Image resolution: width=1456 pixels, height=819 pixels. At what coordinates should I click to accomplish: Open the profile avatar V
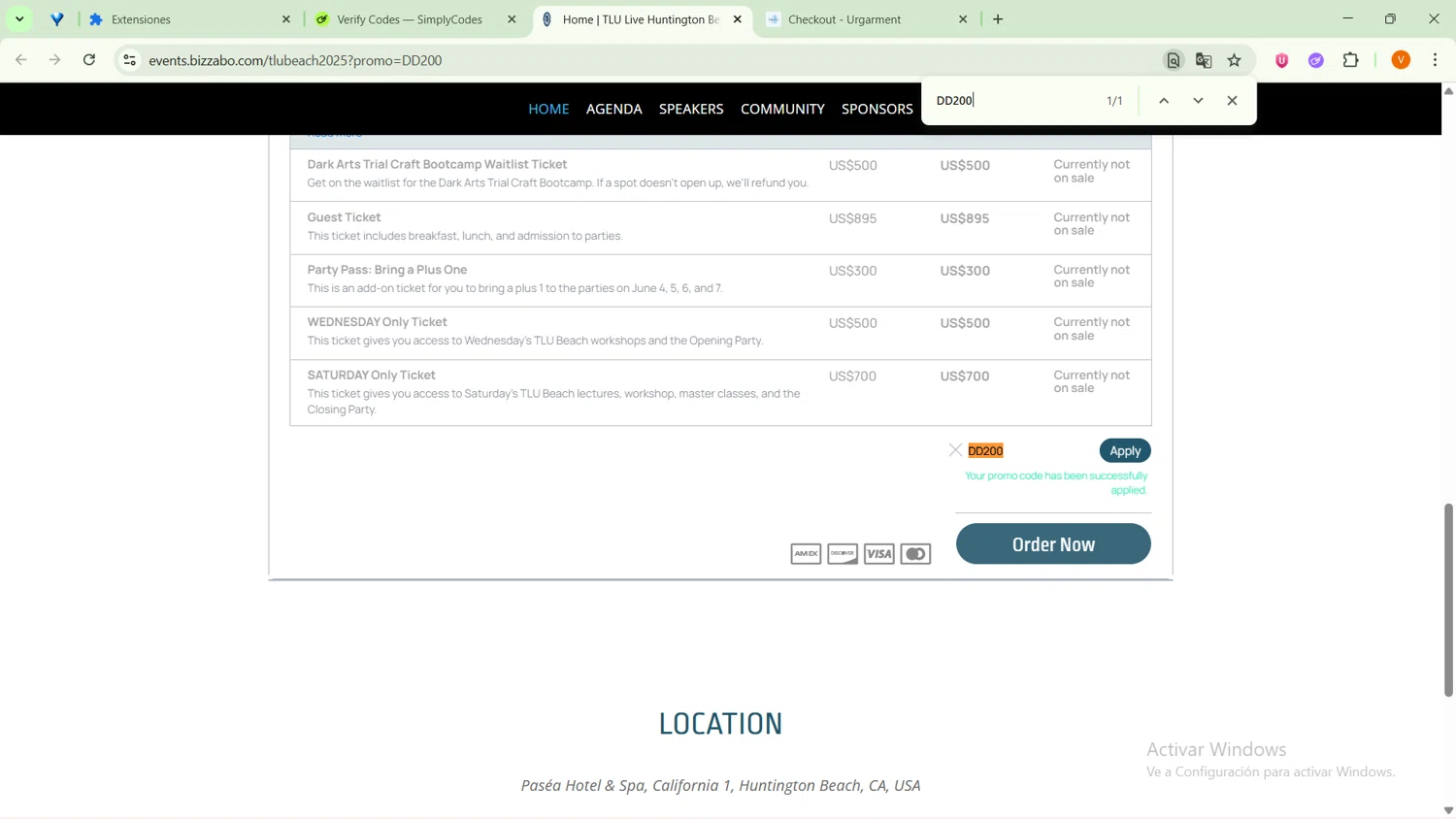[1401, 60]
